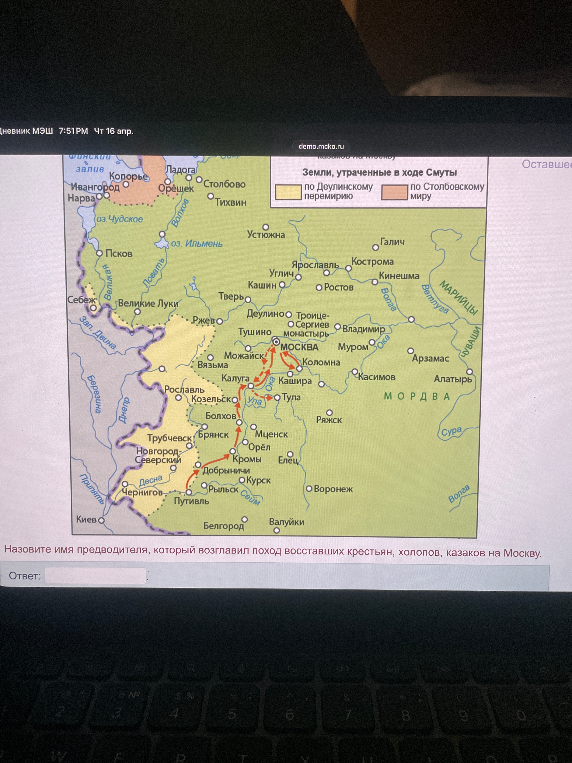The image size is (572, 763).
Task: Click the Ряжск label on the map
Action: click(x=329, y=419)
